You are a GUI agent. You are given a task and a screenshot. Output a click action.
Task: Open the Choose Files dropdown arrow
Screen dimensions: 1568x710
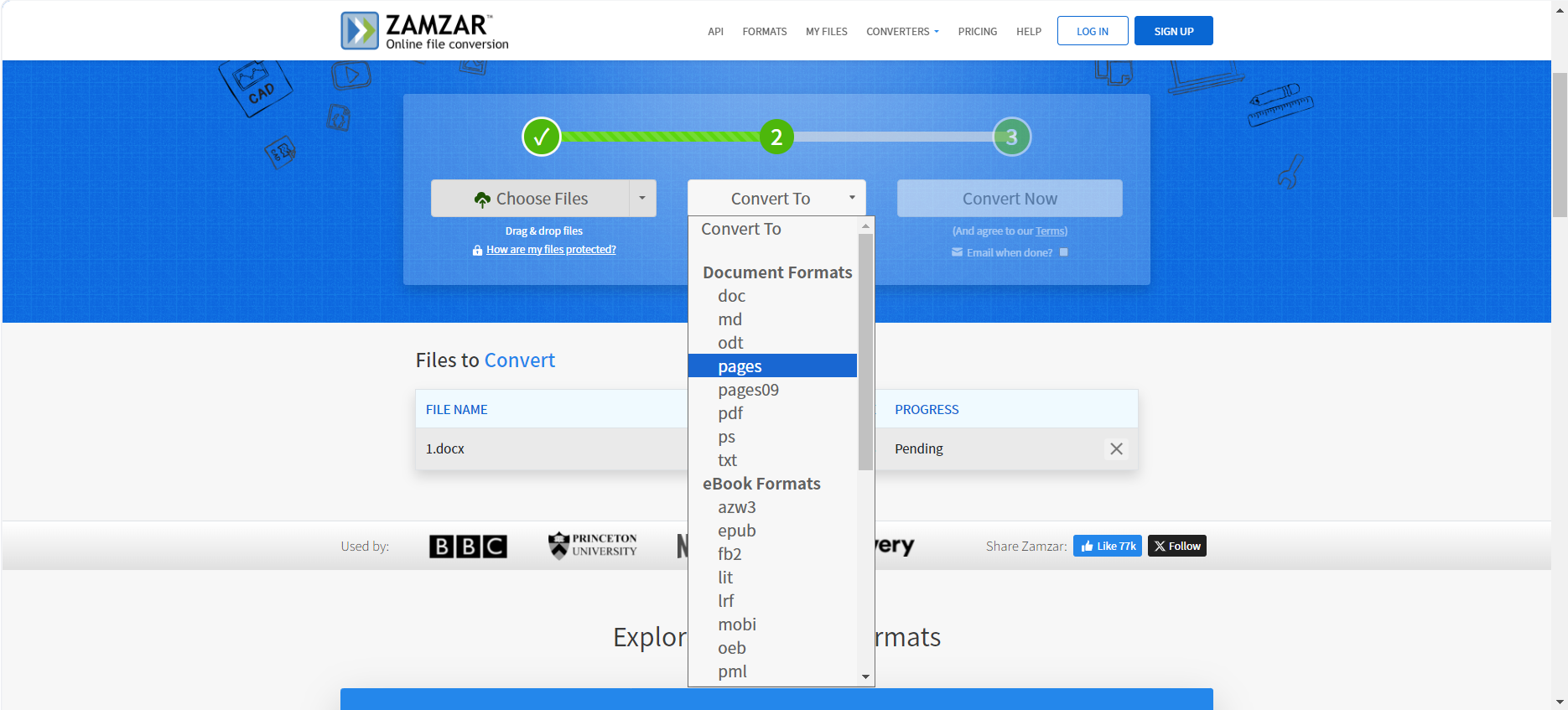click(642, 199)
